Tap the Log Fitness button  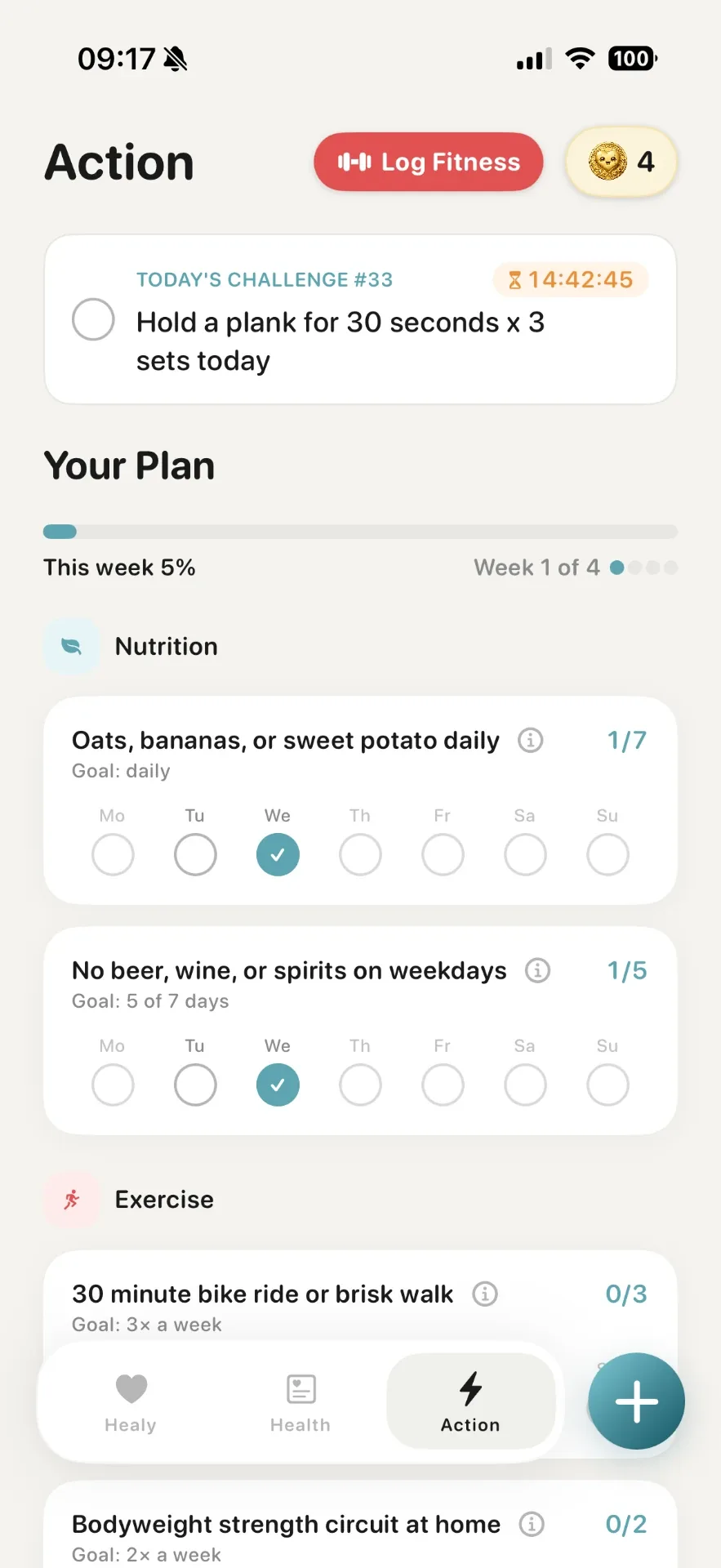(429, 162)
